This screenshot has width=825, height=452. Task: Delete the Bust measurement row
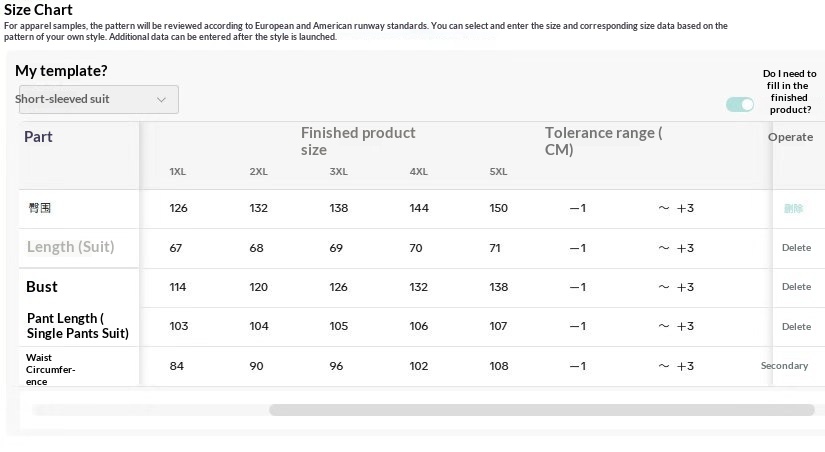[796, 287]
